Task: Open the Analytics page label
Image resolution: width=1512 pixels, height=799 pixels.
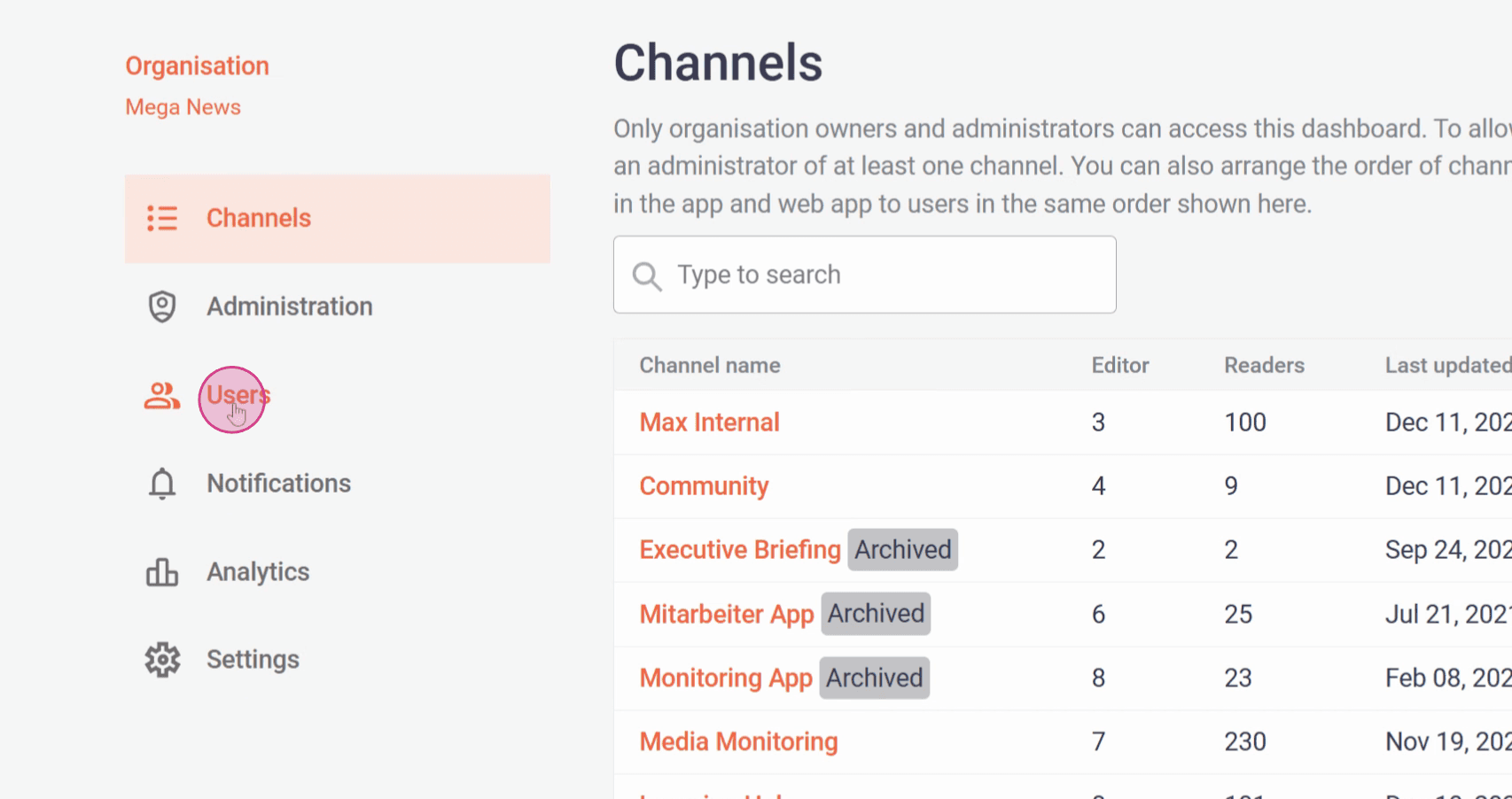Action: tap(258, 572)
